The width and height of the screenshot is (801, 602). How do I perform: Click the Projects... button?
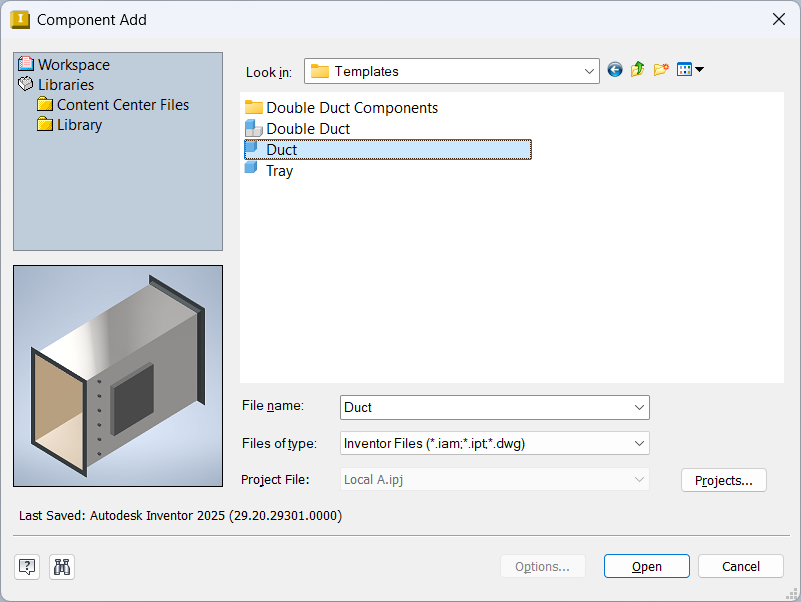pos(723,480)
